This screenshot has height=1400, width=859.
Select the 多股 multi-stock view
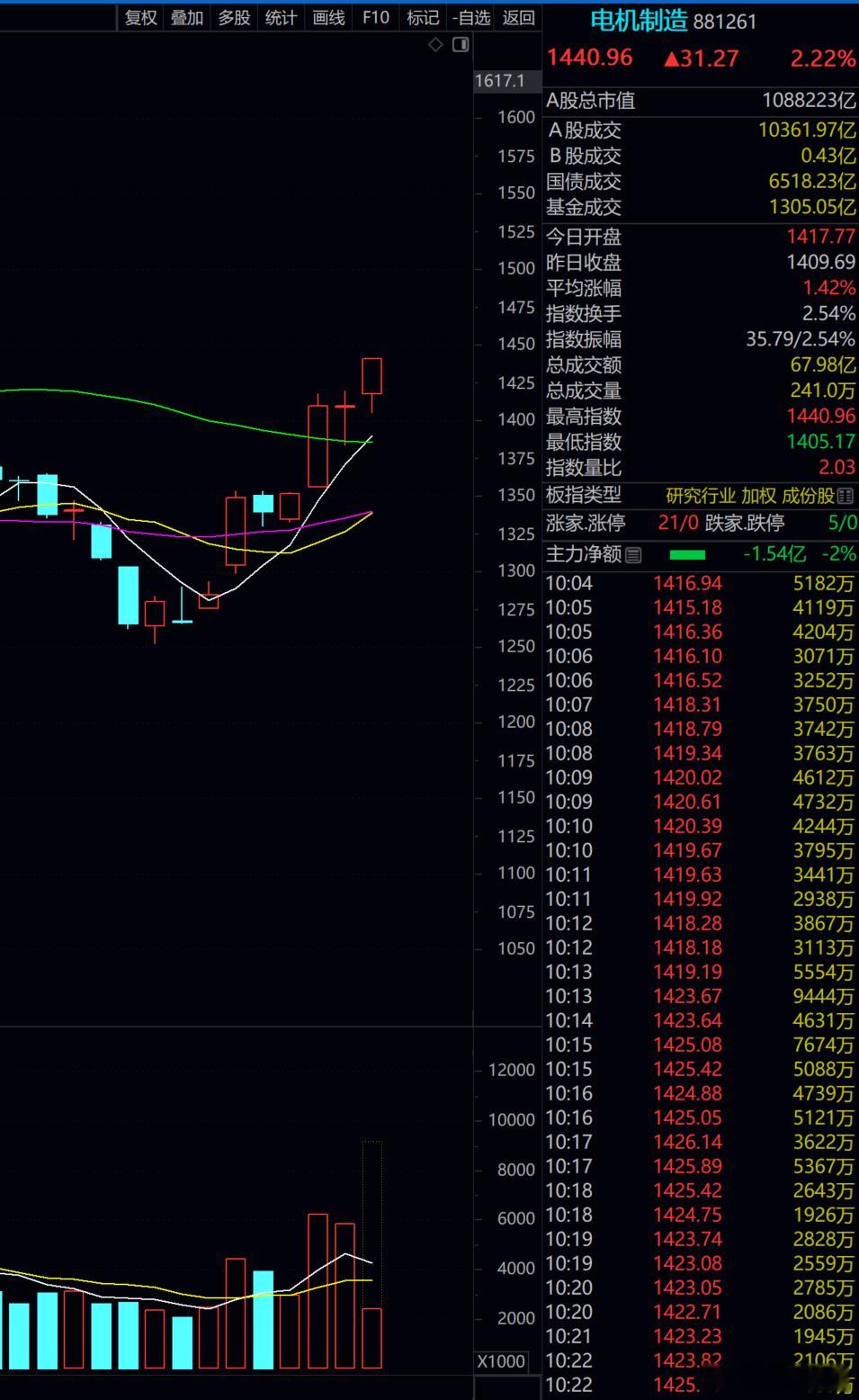[x=234, y=17]
